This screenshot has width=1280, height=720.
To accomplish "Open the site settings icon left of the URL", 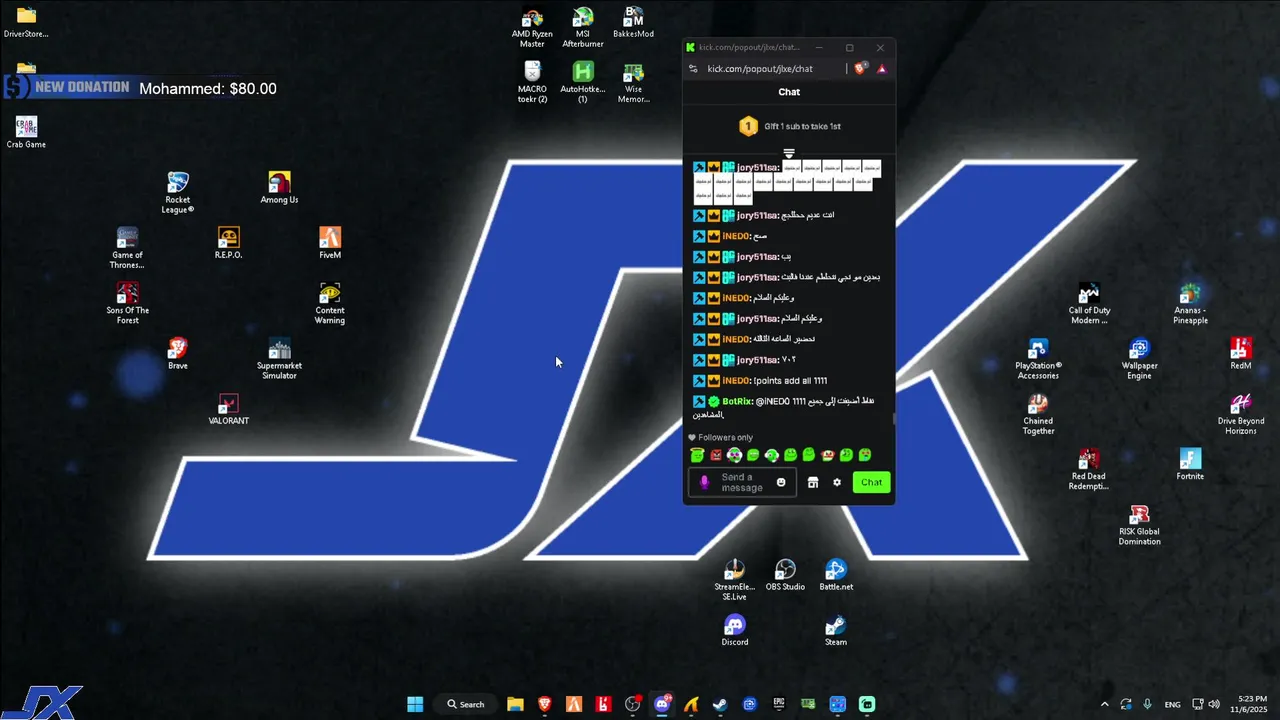I will coord(693,69).
